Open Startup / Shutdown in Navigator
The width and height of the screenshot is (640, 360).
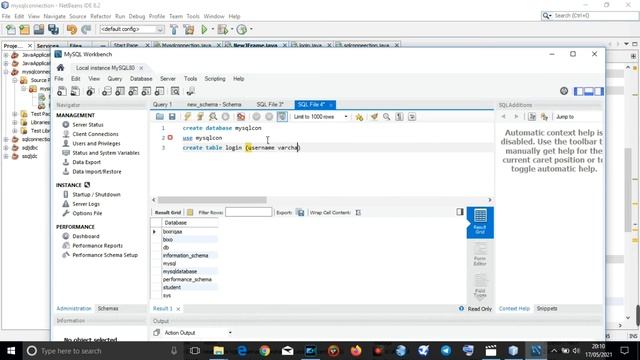(x=96, y=195)
